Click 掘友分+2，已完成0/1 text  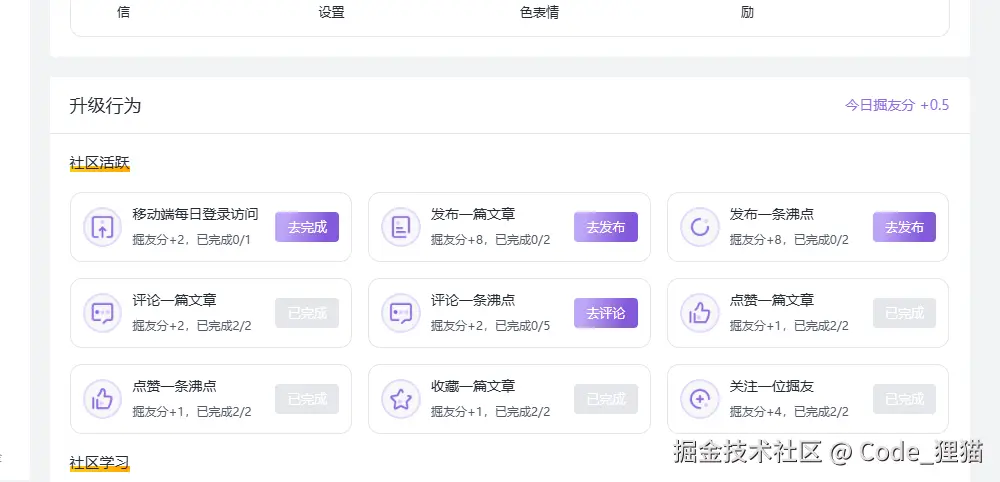tap(192, 240)
